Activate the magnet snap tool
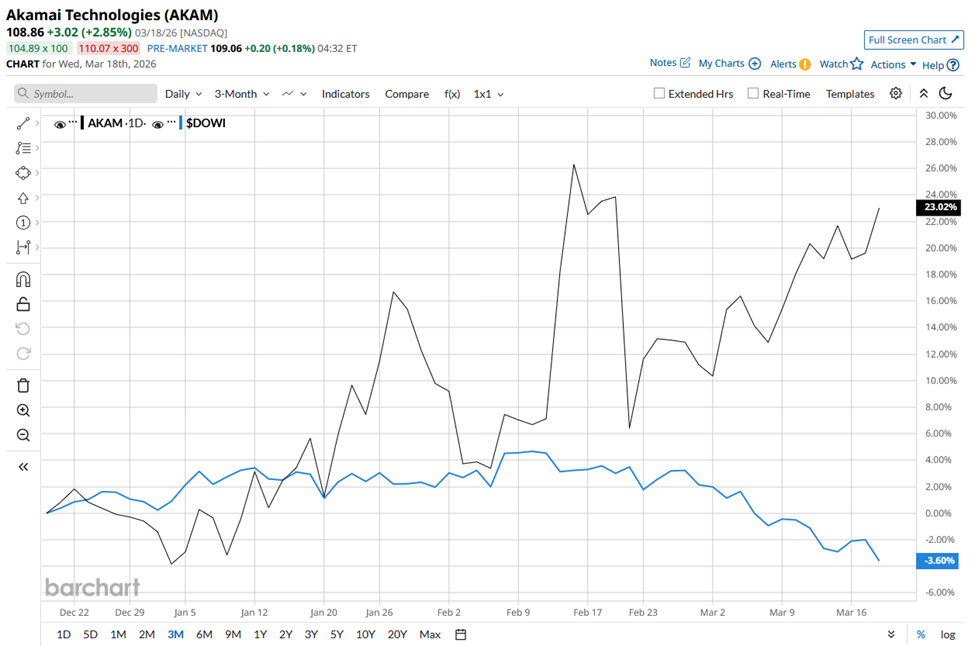The image size is (975, 646). pos(23,279)
